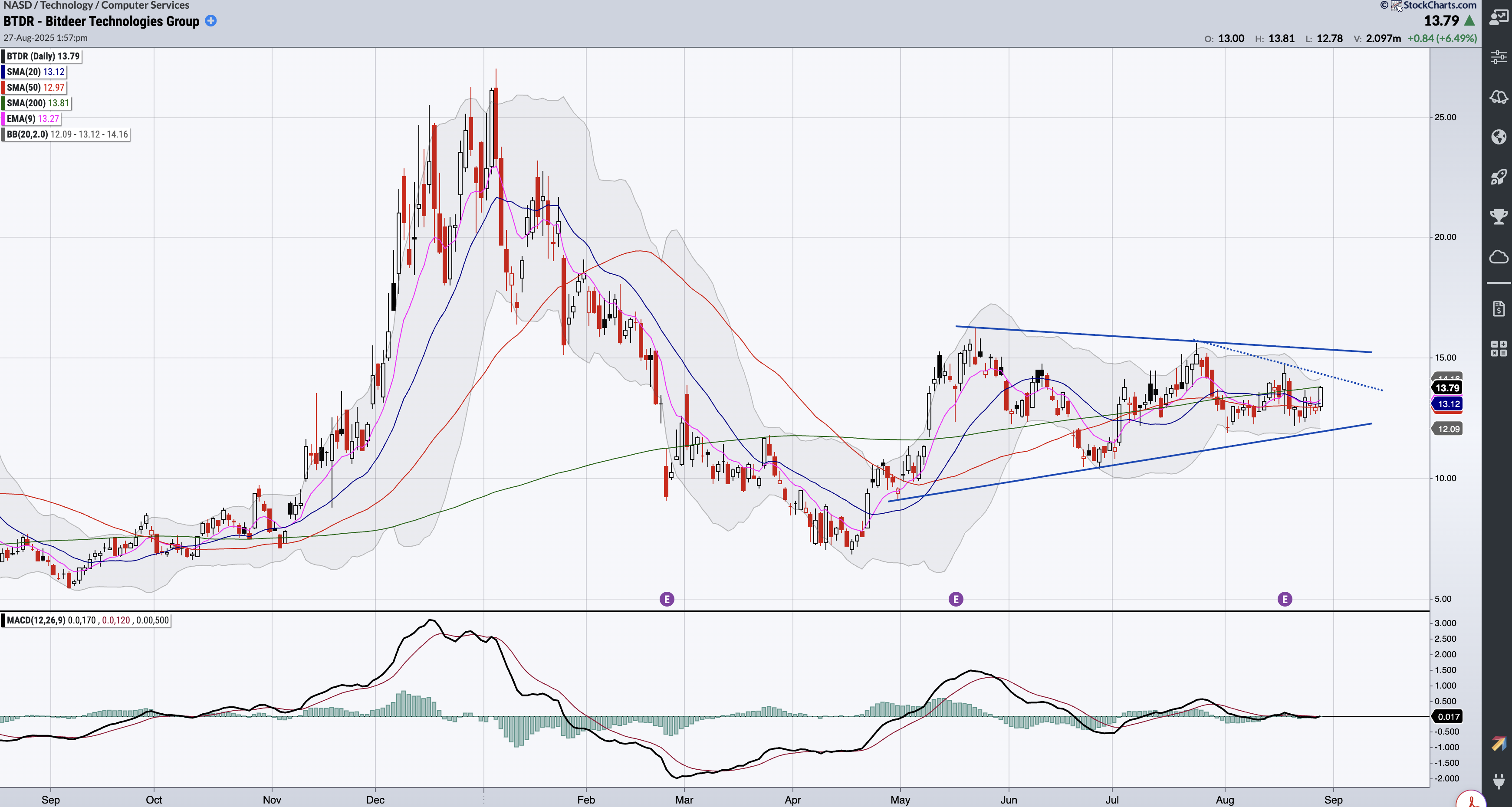This screenshot has width=1512, height=807.
Task: Click the open value O: 13.00
Action: [1224, 39]
